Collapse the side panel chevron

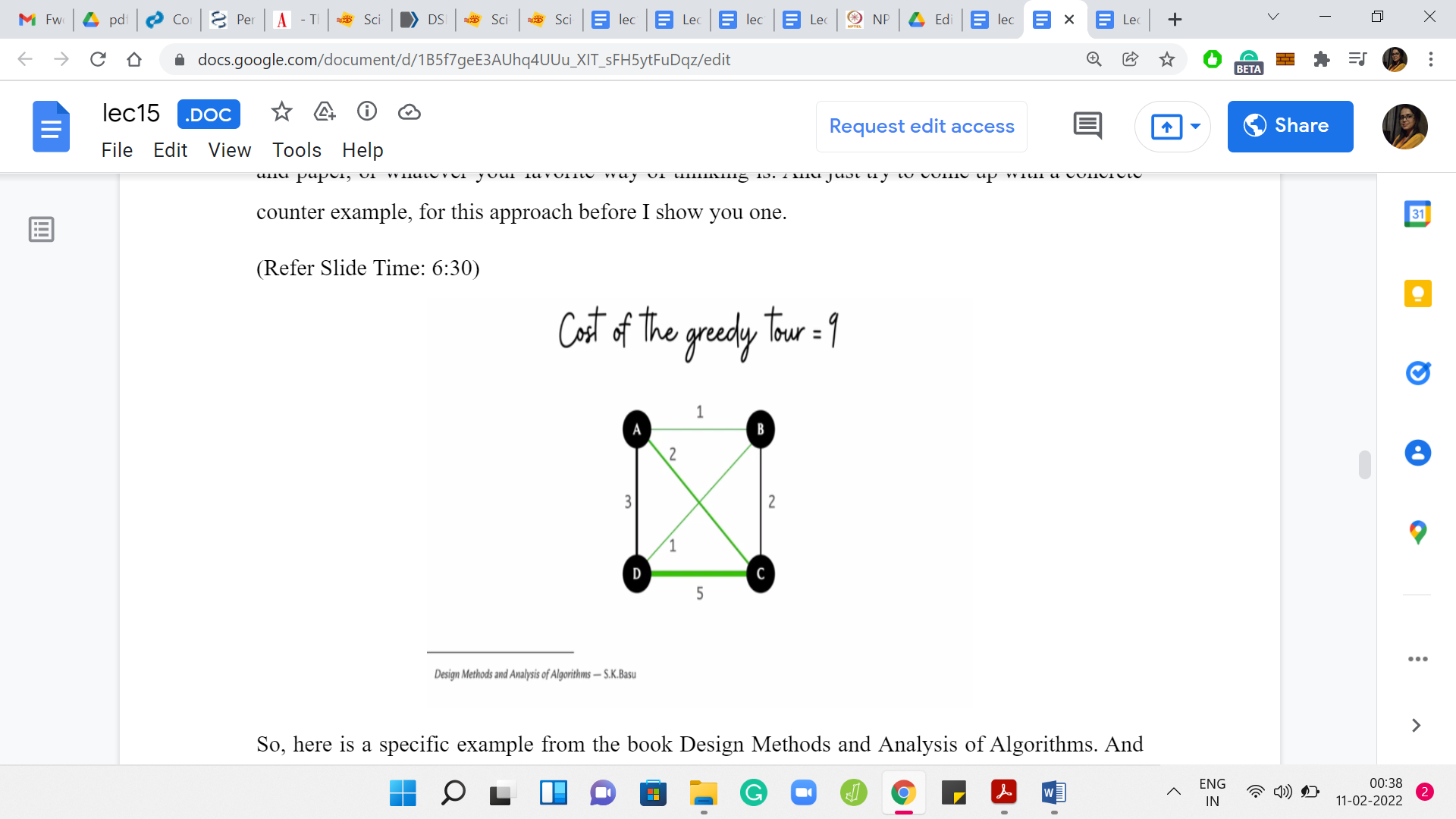(1416, 726)
